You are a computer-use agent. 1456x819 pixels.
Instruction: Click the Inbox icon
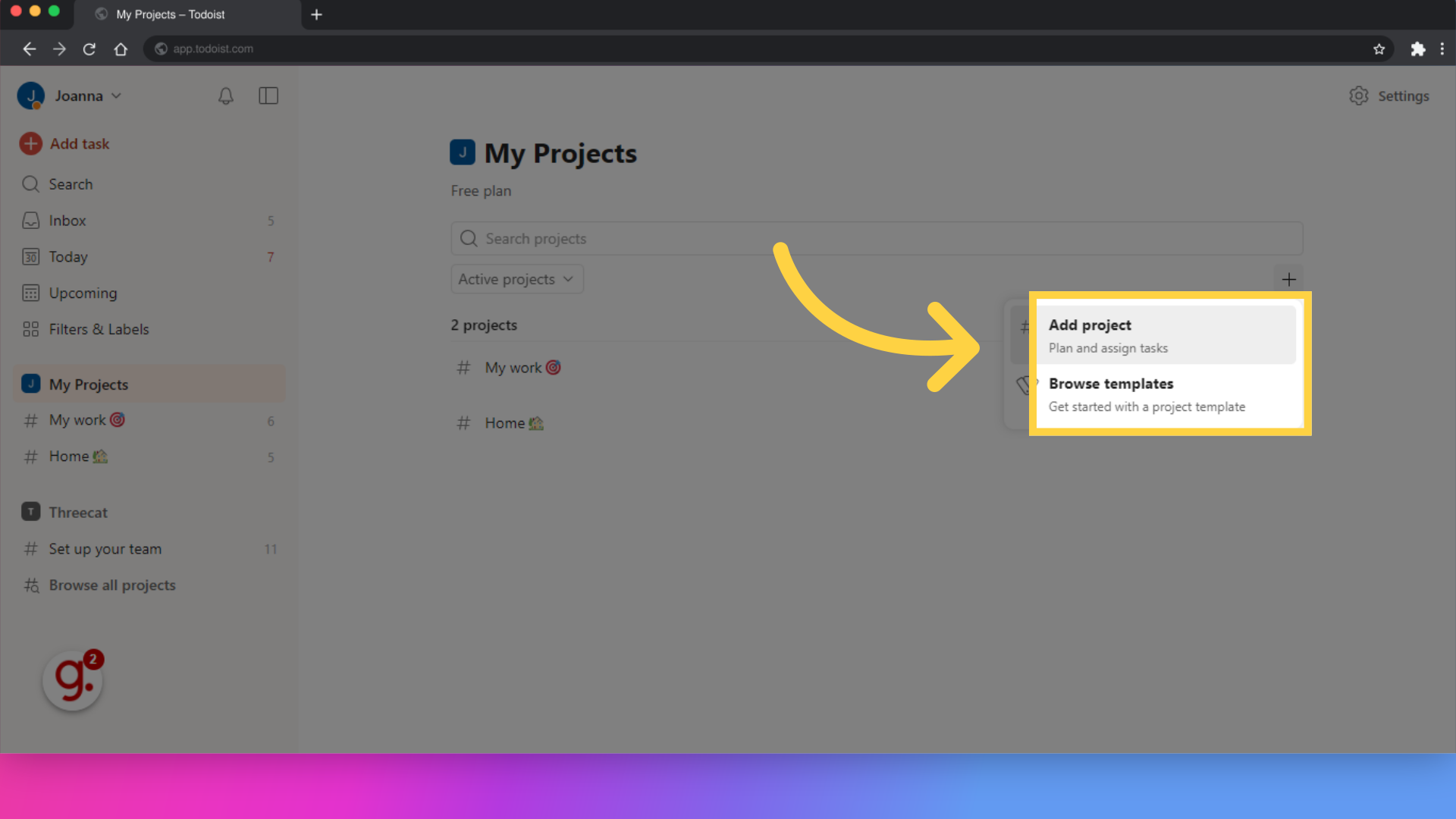(30, 220)
